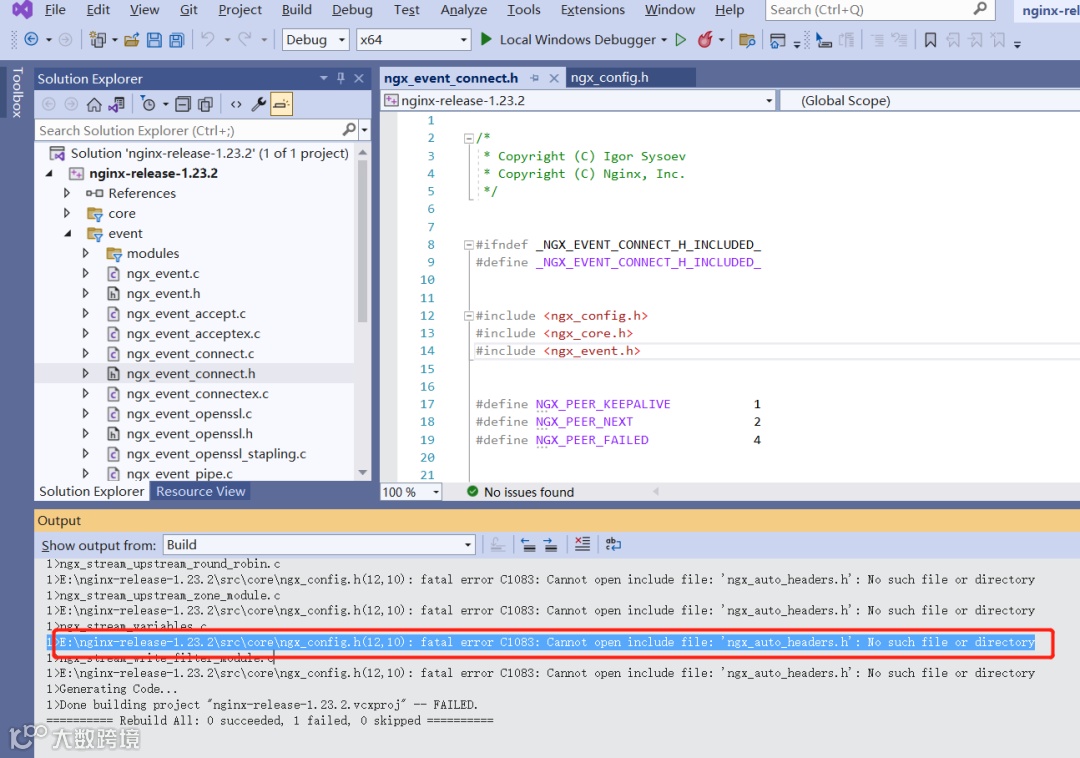1080x758 pixels.
Task: Toggle Word Wrap icon in Output toolbar
Action: 613,544
